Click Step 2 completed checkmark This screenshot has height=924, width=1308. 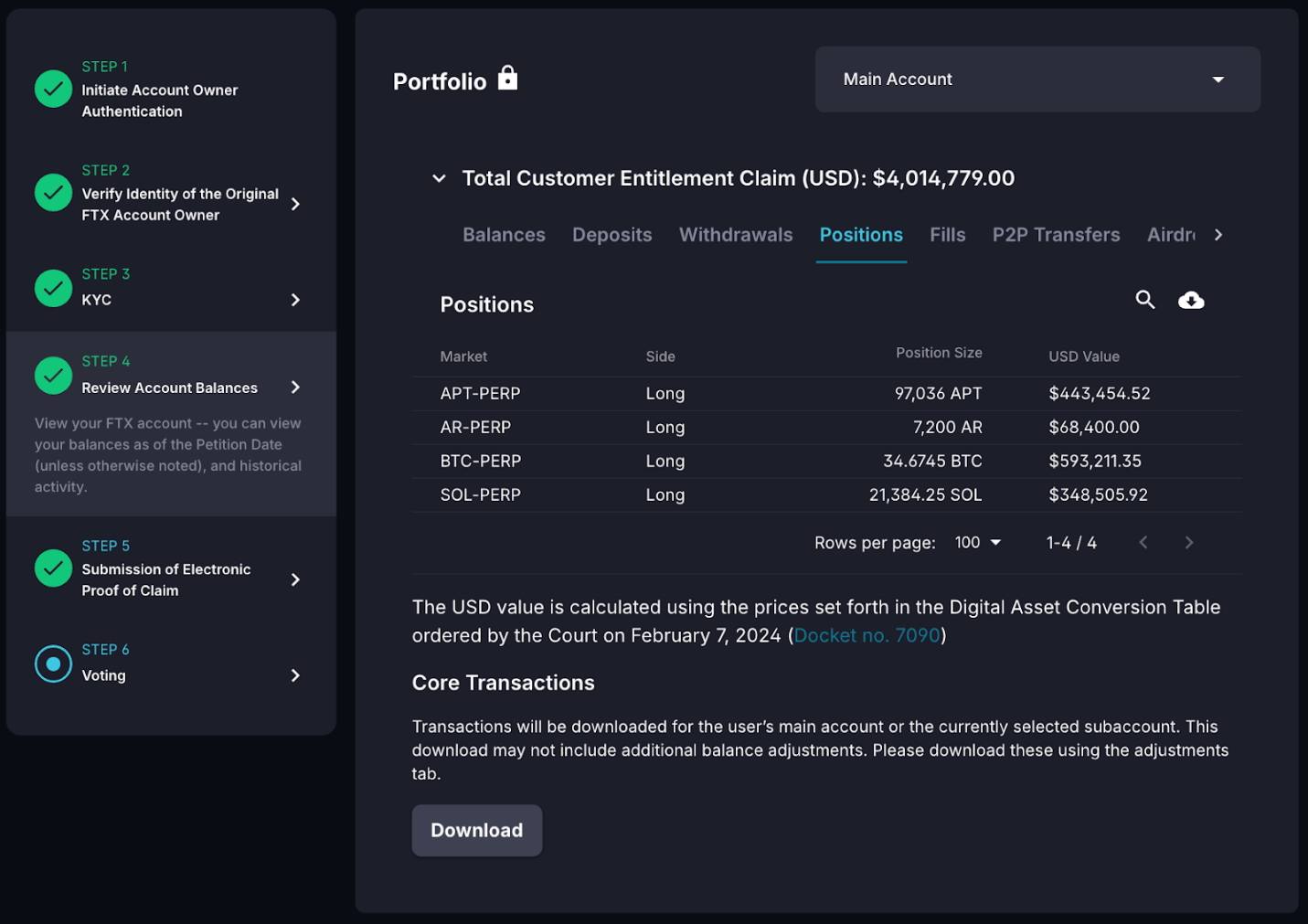point(53,193)
